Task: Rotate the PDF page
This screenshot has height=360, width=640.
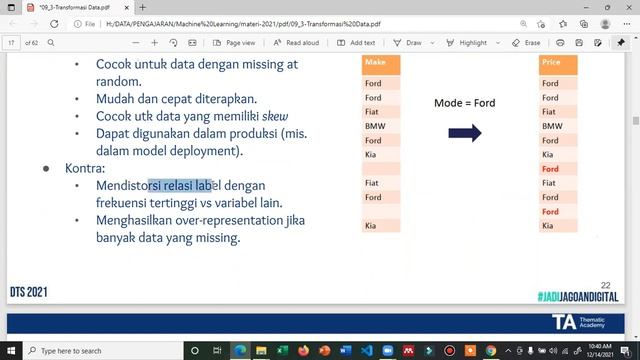Action: 173,42
